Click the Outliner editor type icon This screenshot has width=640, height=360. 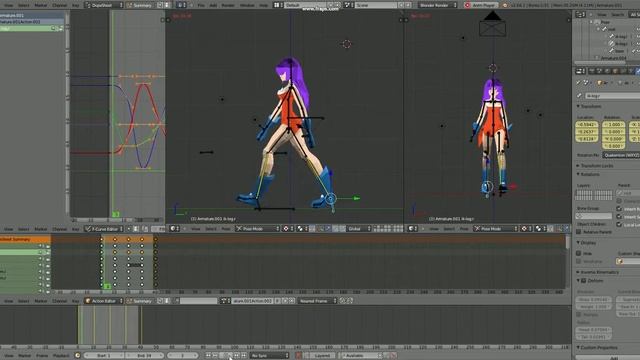click(580, 14)
